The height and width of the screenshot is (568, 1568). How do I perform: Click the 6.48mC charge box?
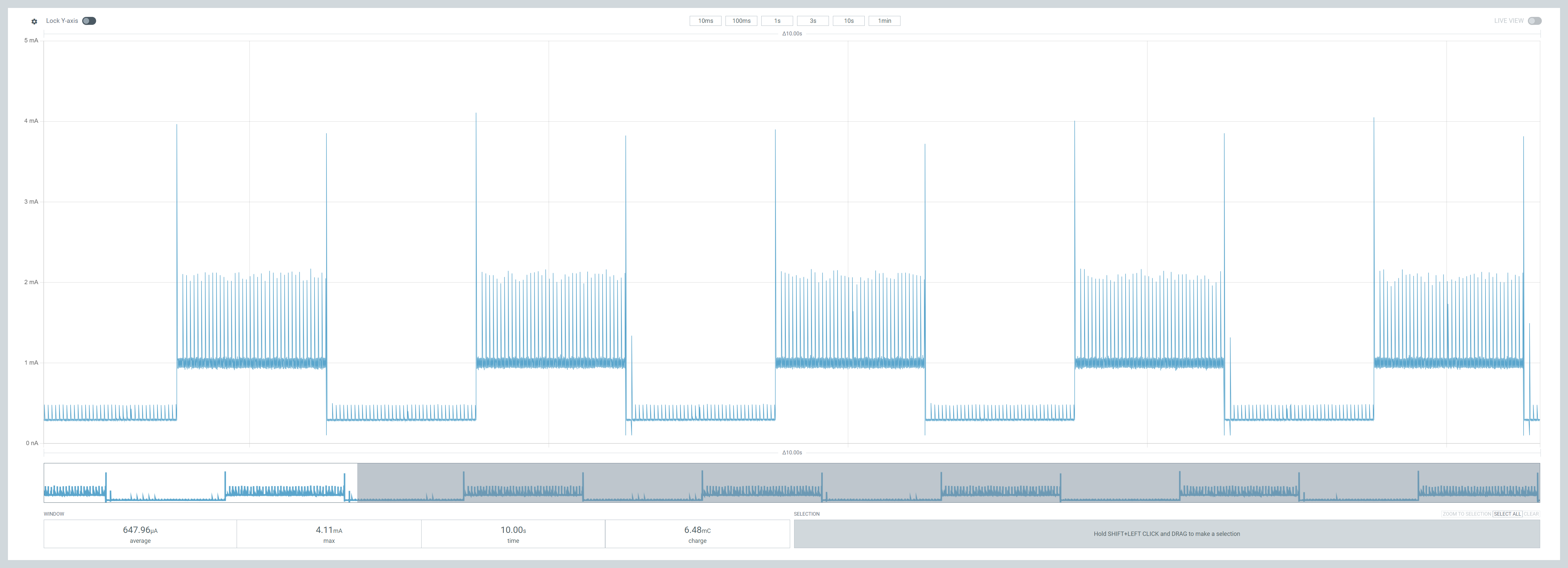tap(697, 533)
